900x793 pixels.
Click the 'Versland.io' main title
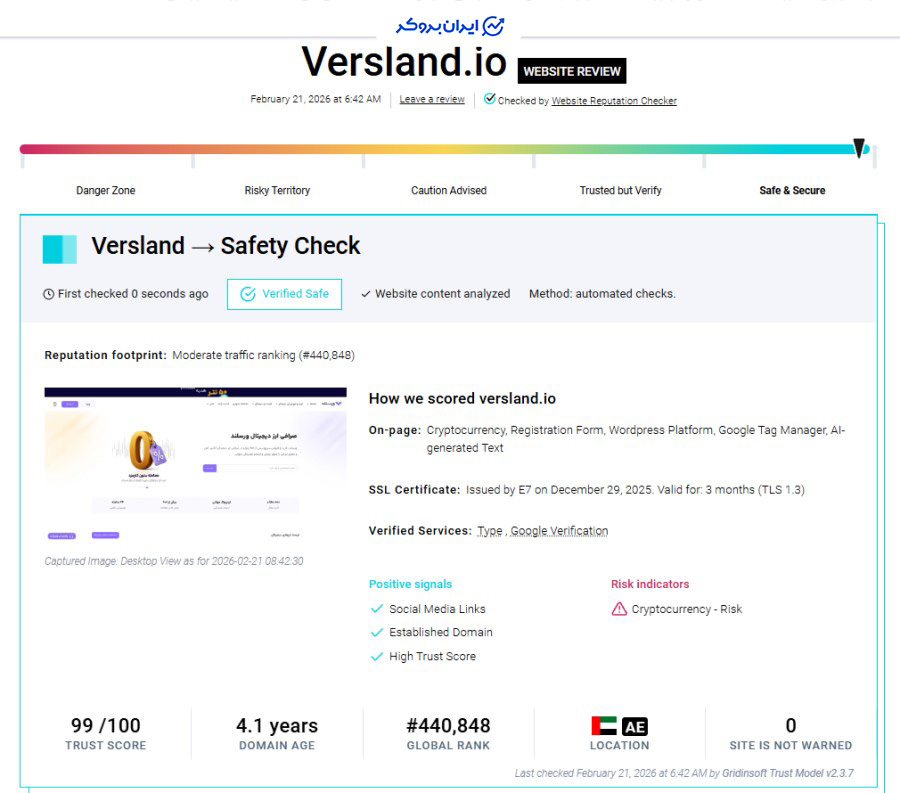[x=404, y=62]
